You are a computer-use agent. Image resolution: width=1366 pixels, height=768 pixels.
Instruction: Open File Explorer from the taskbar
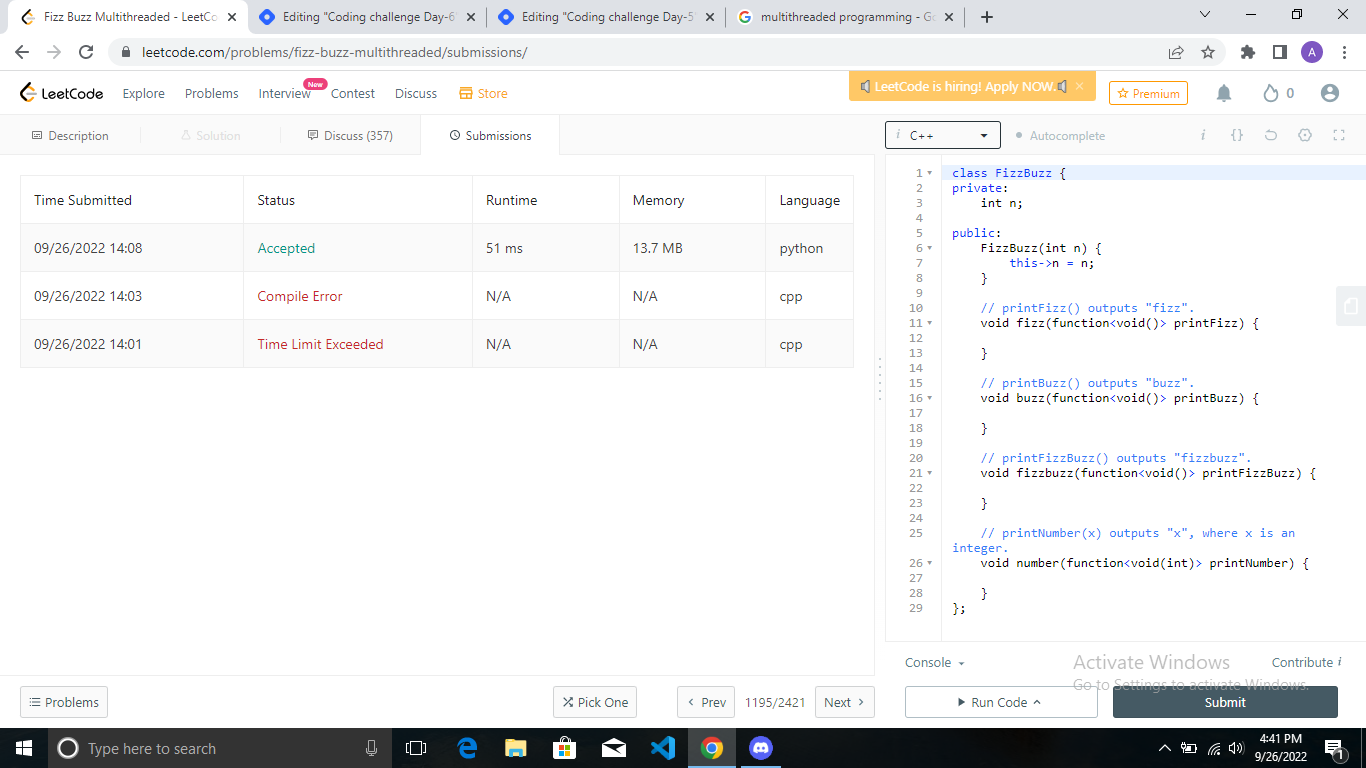(x=515, y=748)
